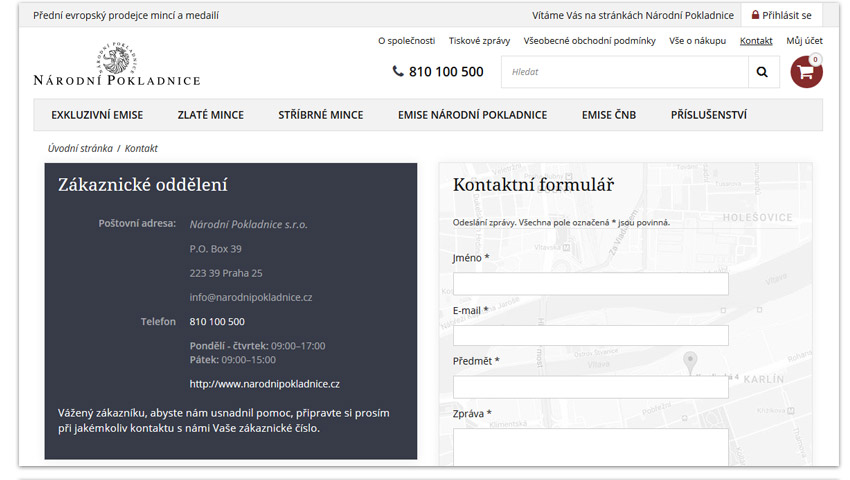Select the Emise ČNB menu item
Screen dimensions: 850x480
(x=609, y=115)
